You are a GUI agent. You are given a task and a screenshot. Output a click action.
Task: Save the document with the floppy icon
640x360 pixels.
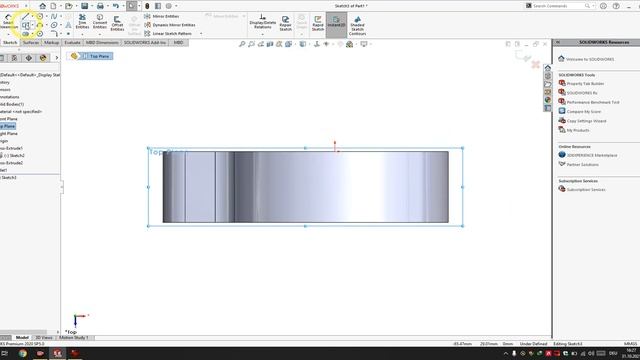[x=84, y=6]
